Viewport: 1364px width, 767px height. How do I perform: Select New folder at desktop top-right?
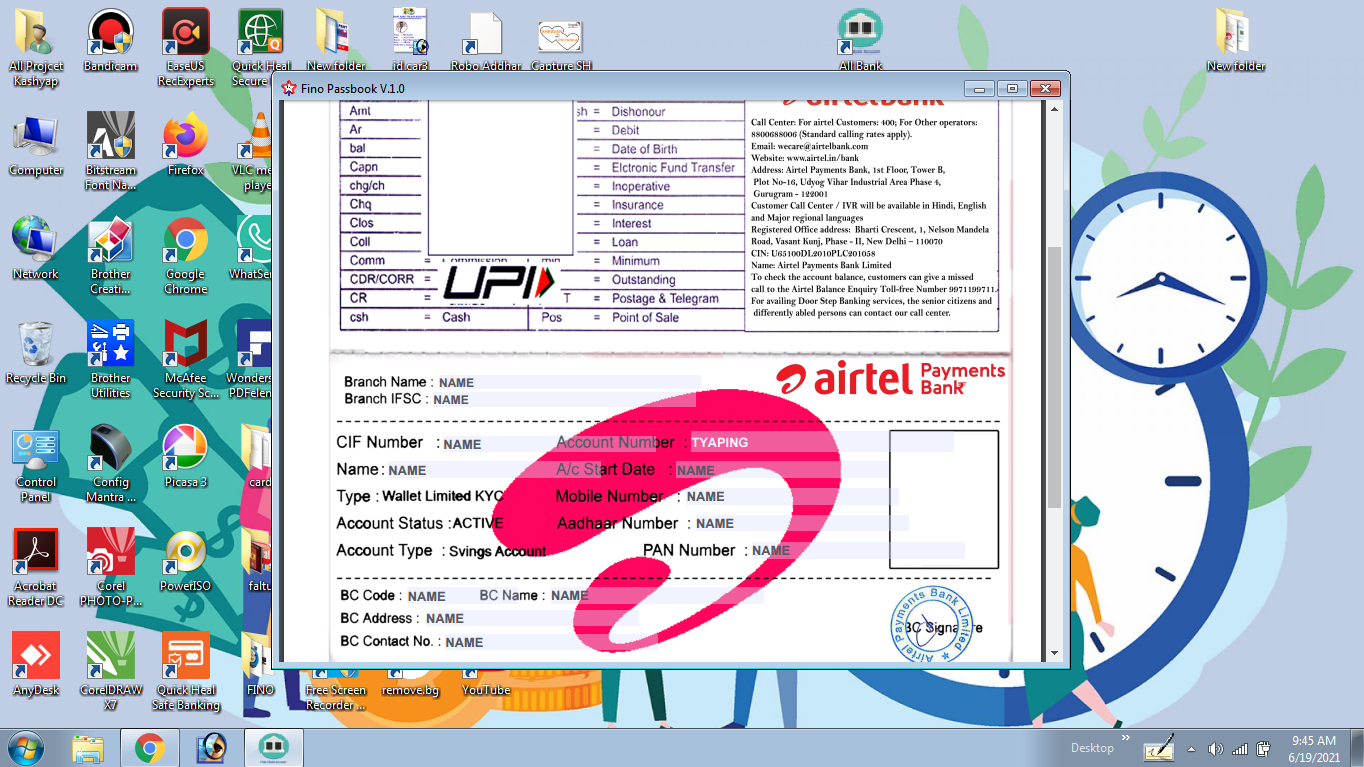(1236, 40)
